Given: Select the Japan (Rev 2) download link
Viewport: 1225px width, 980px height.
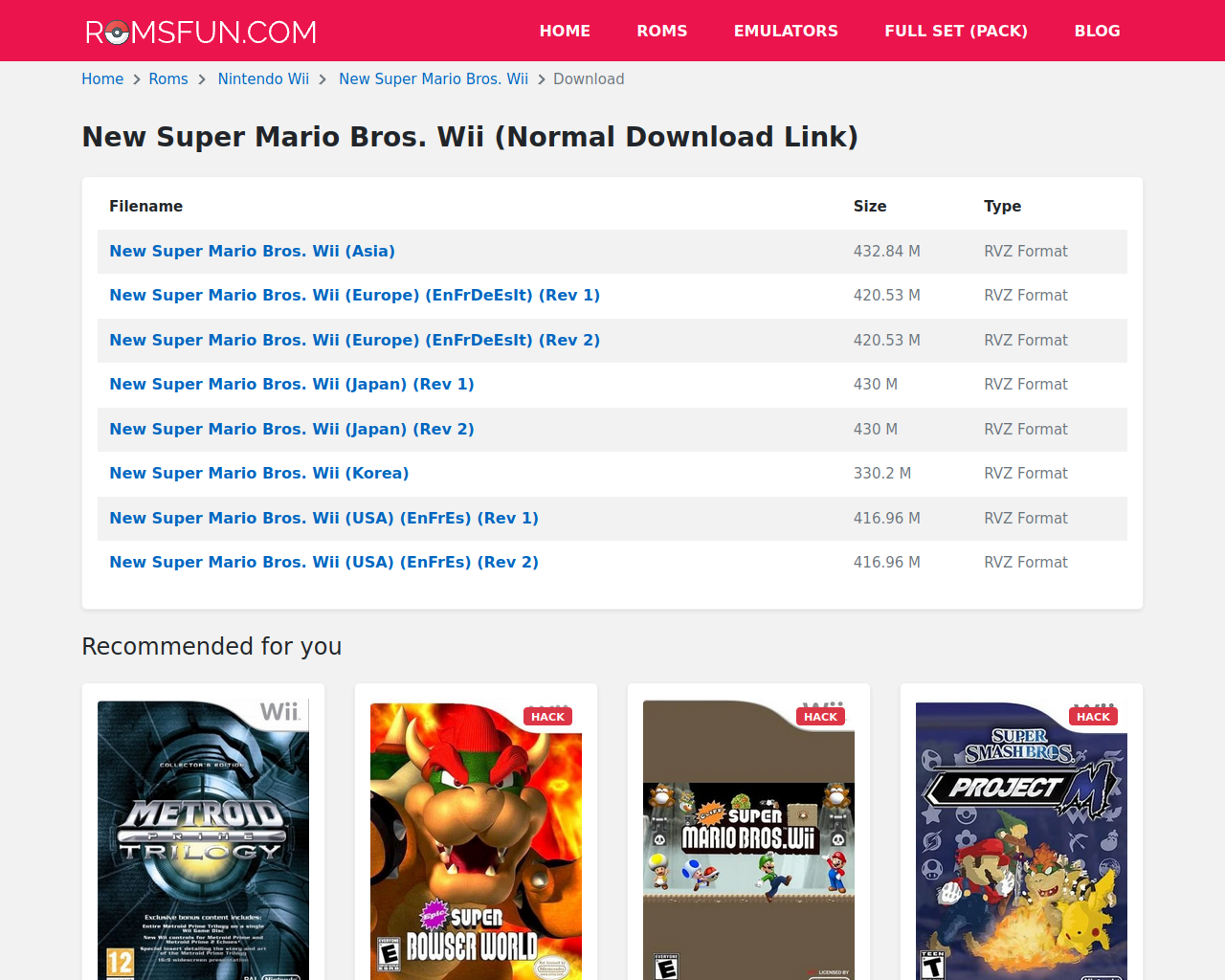Looking at the screenshot, I should click(x=291, y=429).
